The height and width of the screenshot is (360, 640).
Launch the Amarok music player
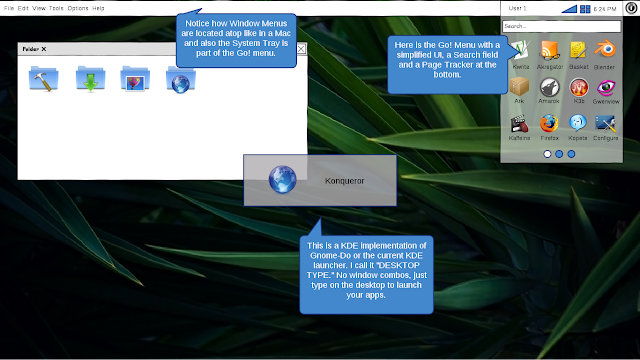point(549,87)
